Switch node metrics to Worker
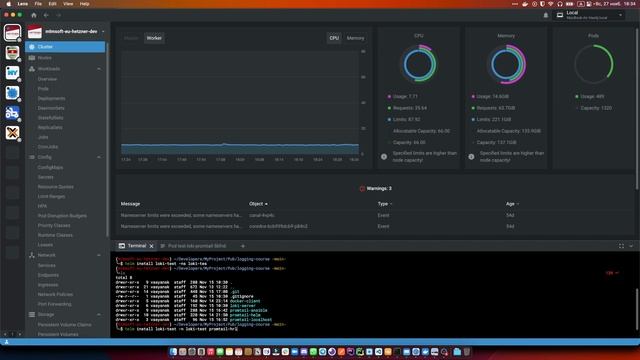Viewport: 640px width, 360px height. [x=154, y=38]
